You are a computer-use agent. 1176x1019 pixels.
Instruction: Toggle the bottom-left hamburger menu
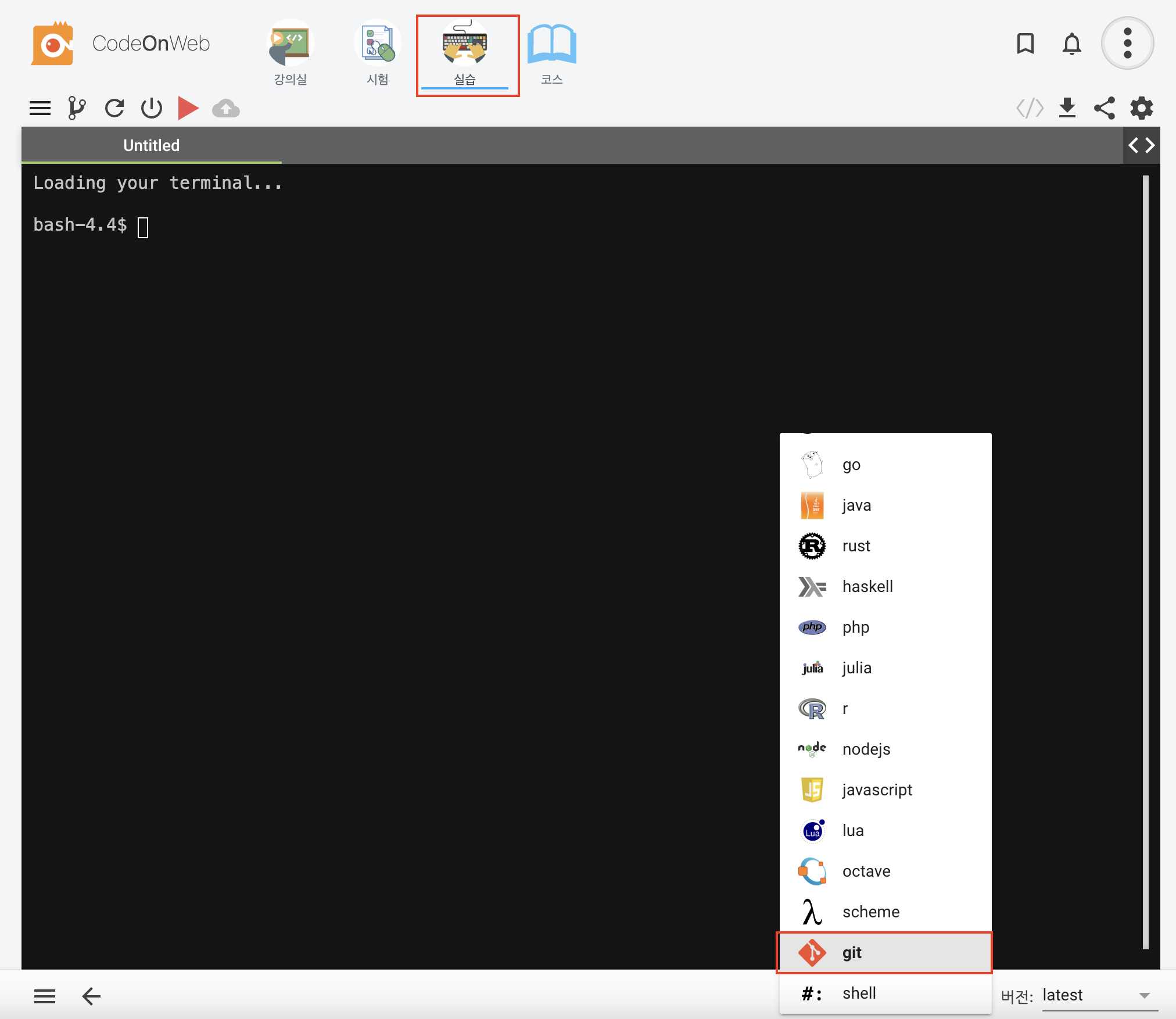click(x=45, y=997)
